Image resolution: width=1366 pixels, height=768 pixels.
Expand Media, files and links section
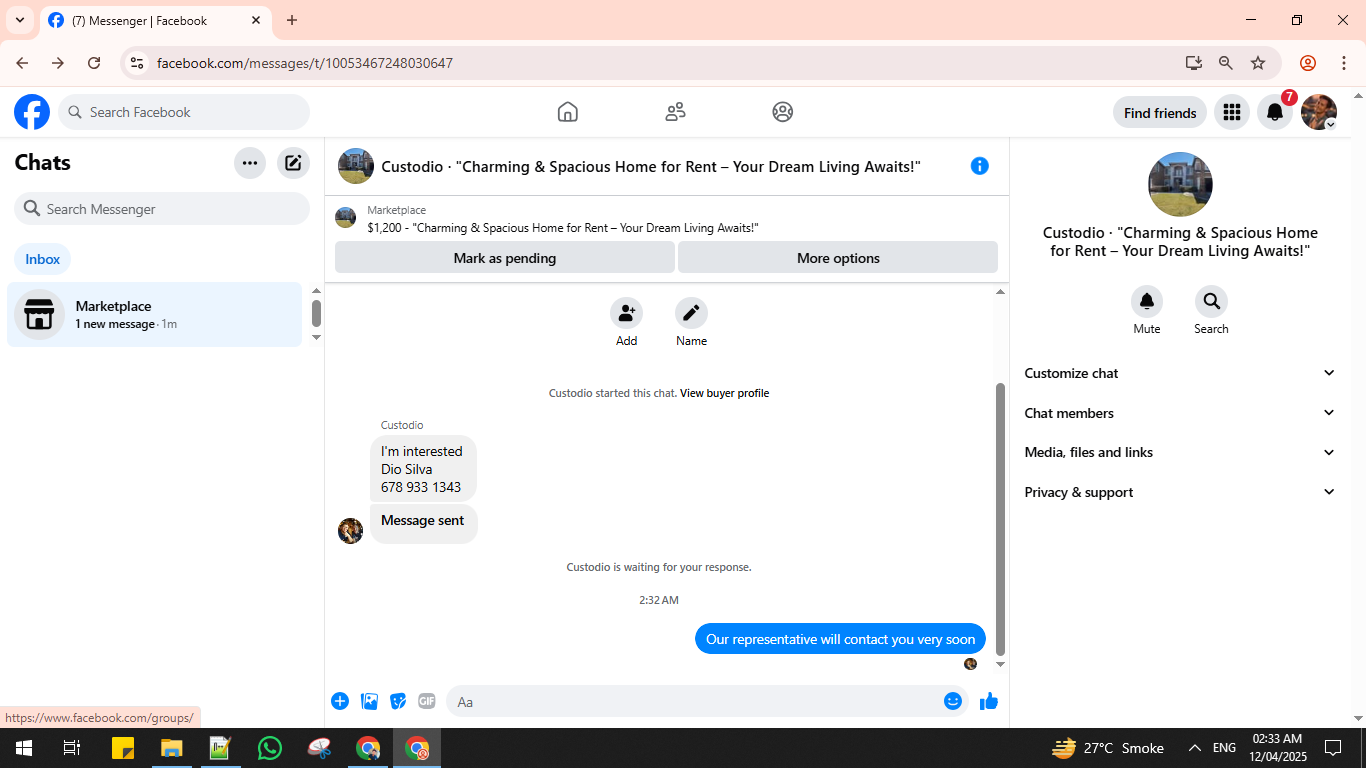1180,452
